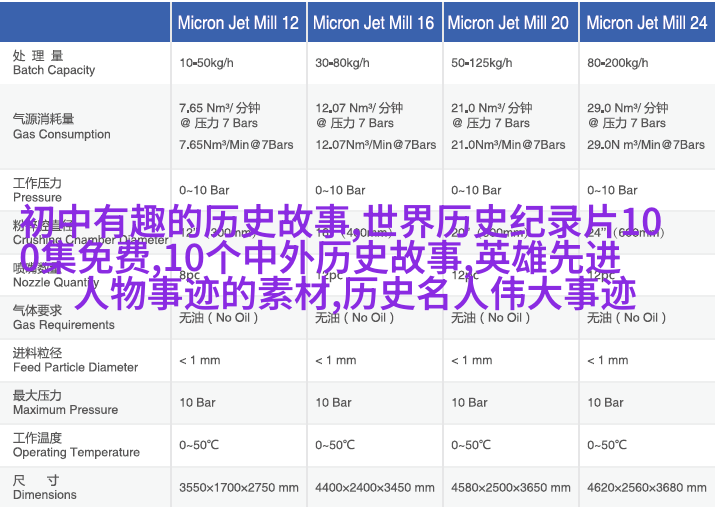Select the Micron Jet Mill 12 column header
The height and width of the screenshot is (507, 722).
click(239, 23)
